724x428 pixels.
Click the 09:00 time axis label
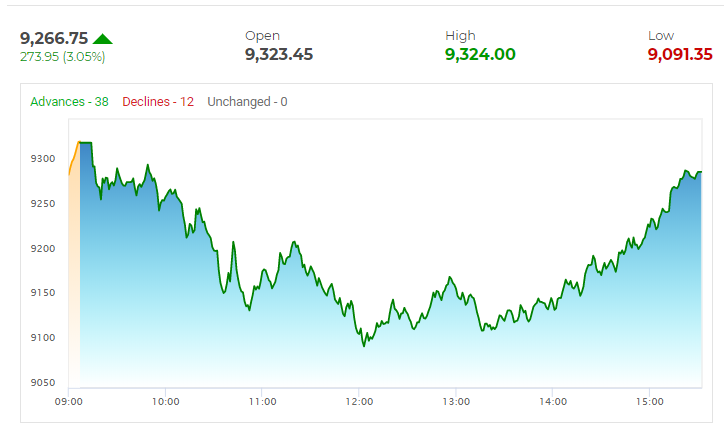(x=69, y=402)
